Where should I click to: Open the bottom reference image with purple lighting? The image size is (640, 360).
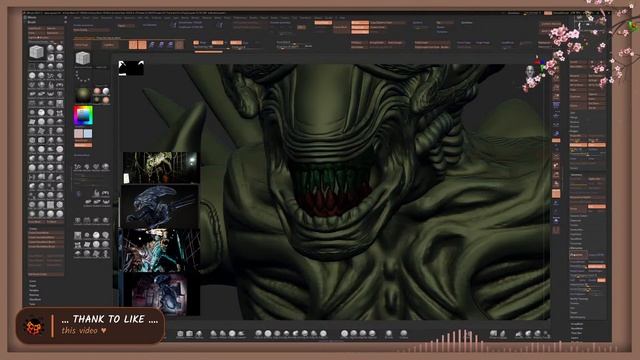coord(161,293)
